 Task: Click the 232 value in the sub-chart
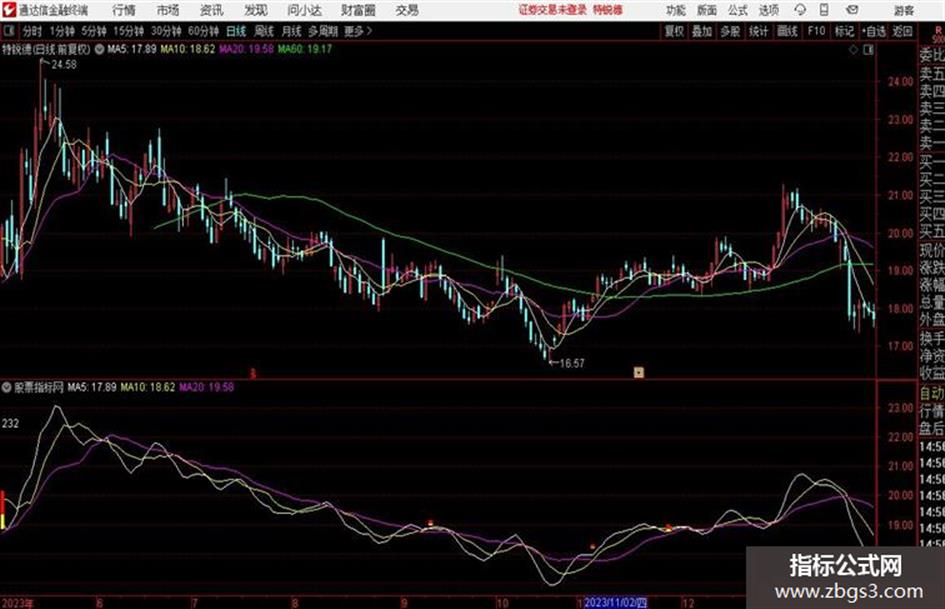[10, 424]
